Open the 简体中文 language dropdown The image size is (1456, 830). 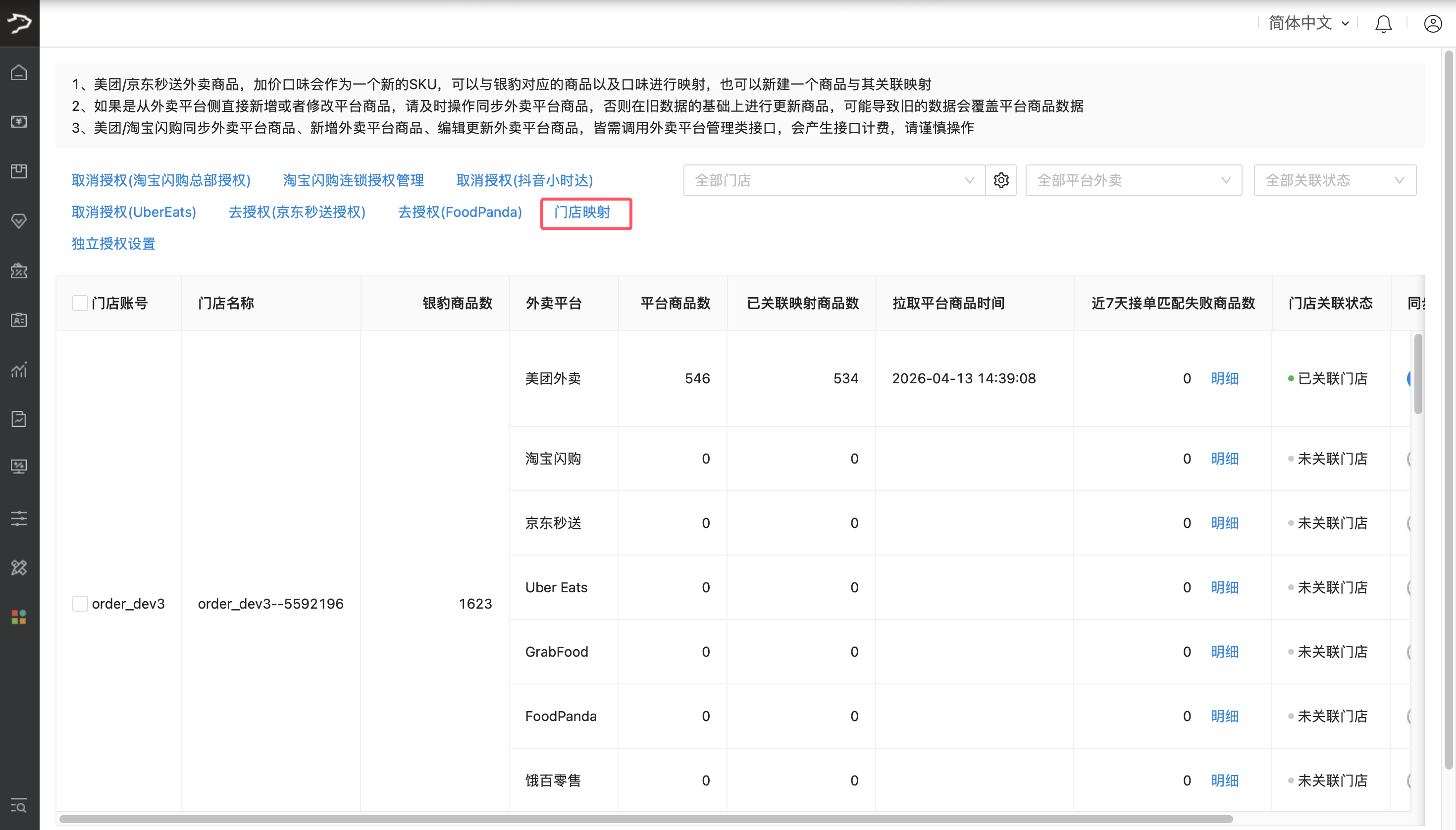point(1308,23)
